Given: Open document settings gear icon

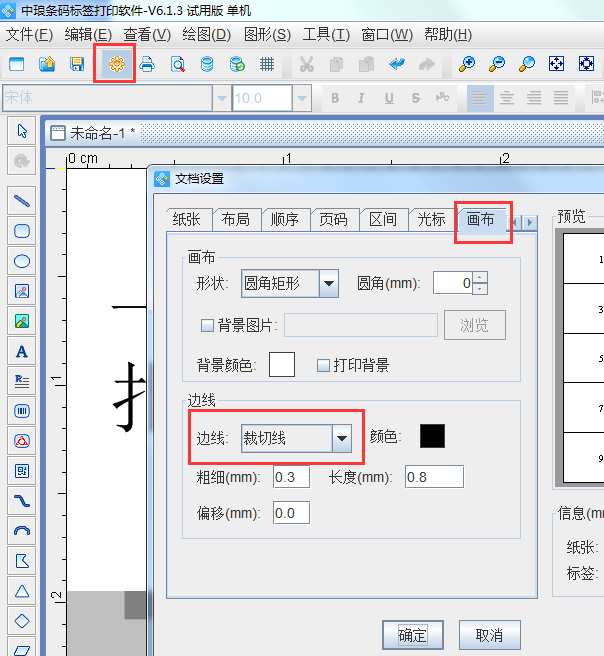Looking at the screenshot, I should pyautogui.click(x=116, y=64).
